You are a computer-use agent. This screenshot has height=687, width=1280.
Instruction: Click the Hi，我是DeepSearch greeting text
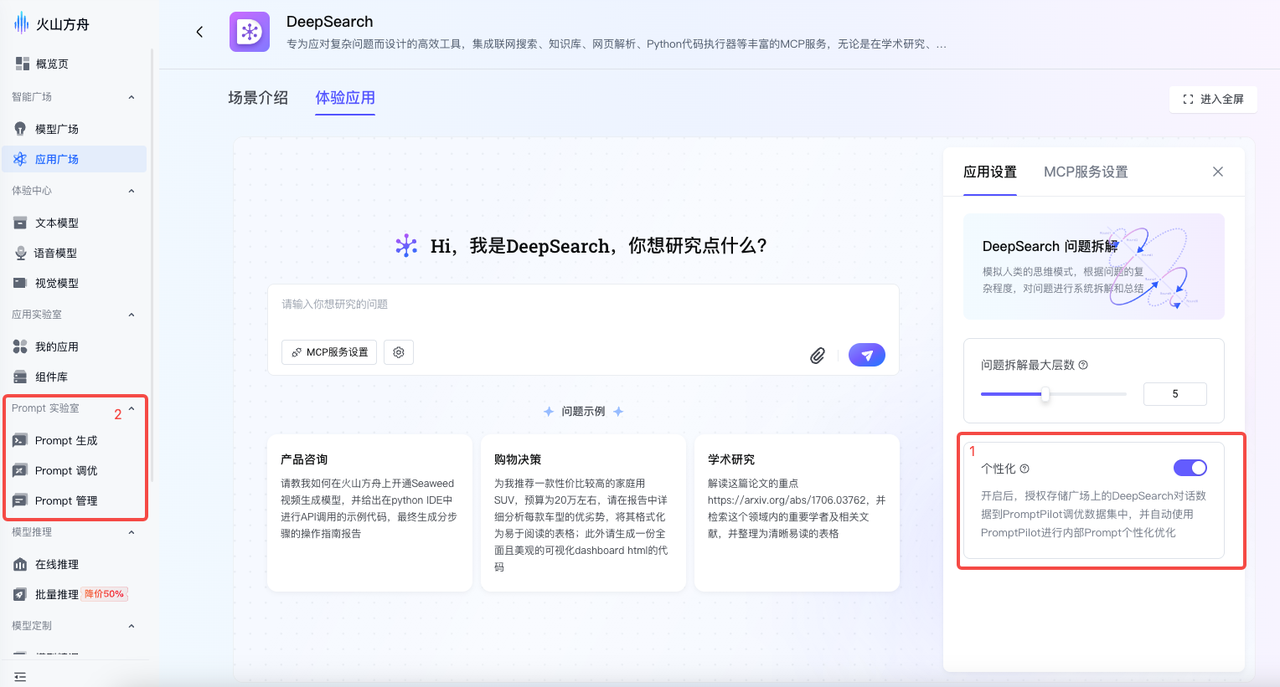point(599,246)
